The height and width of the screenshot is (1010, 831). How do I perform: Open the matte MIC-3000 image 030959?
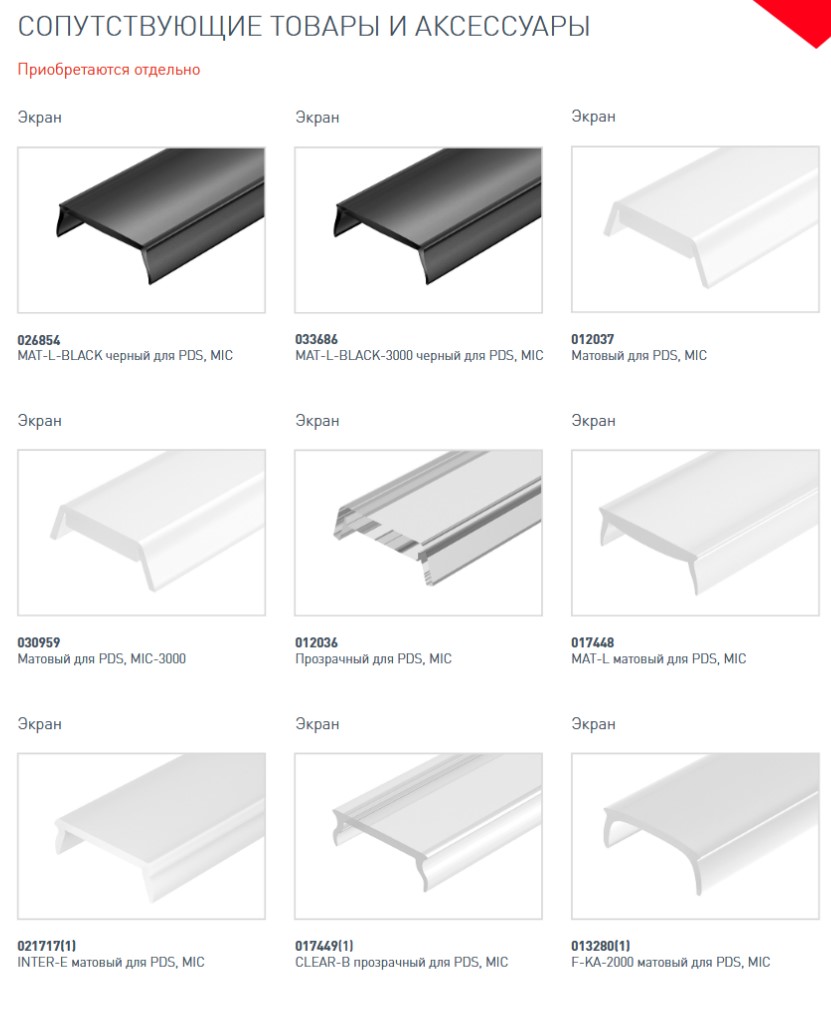[x=141, y=533]
